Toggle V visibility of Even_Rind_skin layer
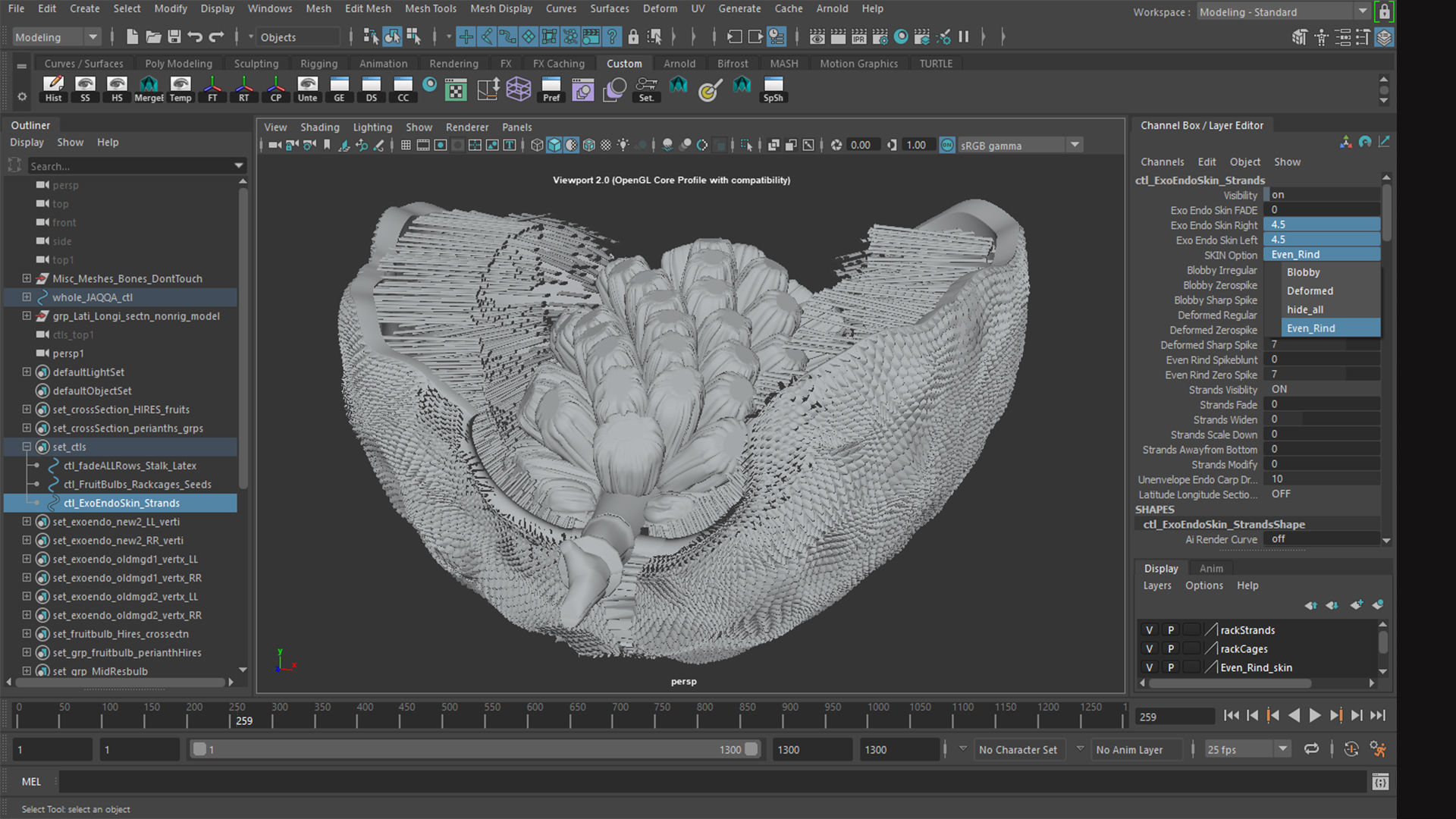Screen dimensions: 1456x819 point(1149,667)
